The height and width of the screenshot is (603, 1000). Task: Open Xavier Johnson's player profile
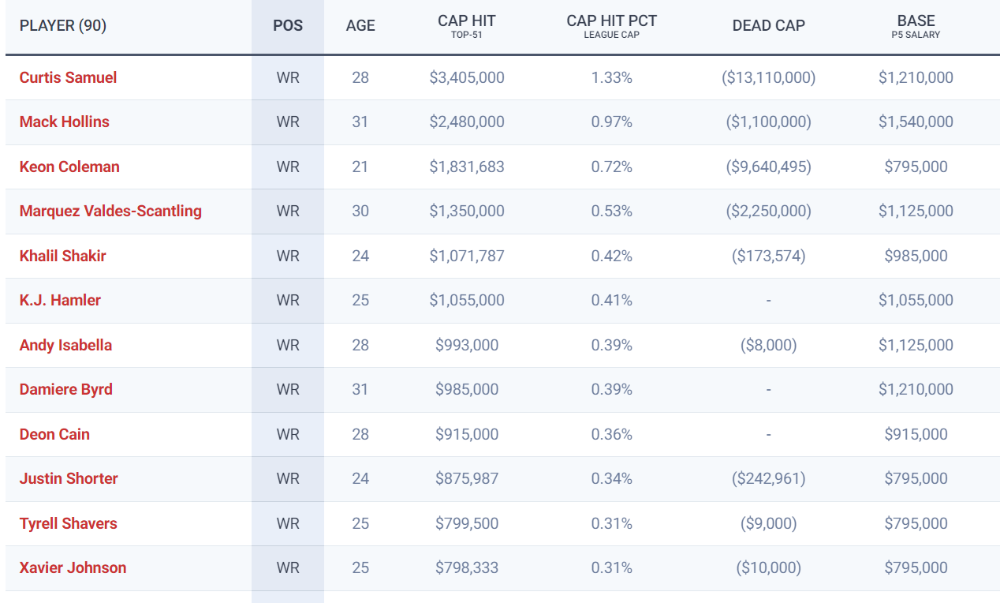click(x=73, y=568)
